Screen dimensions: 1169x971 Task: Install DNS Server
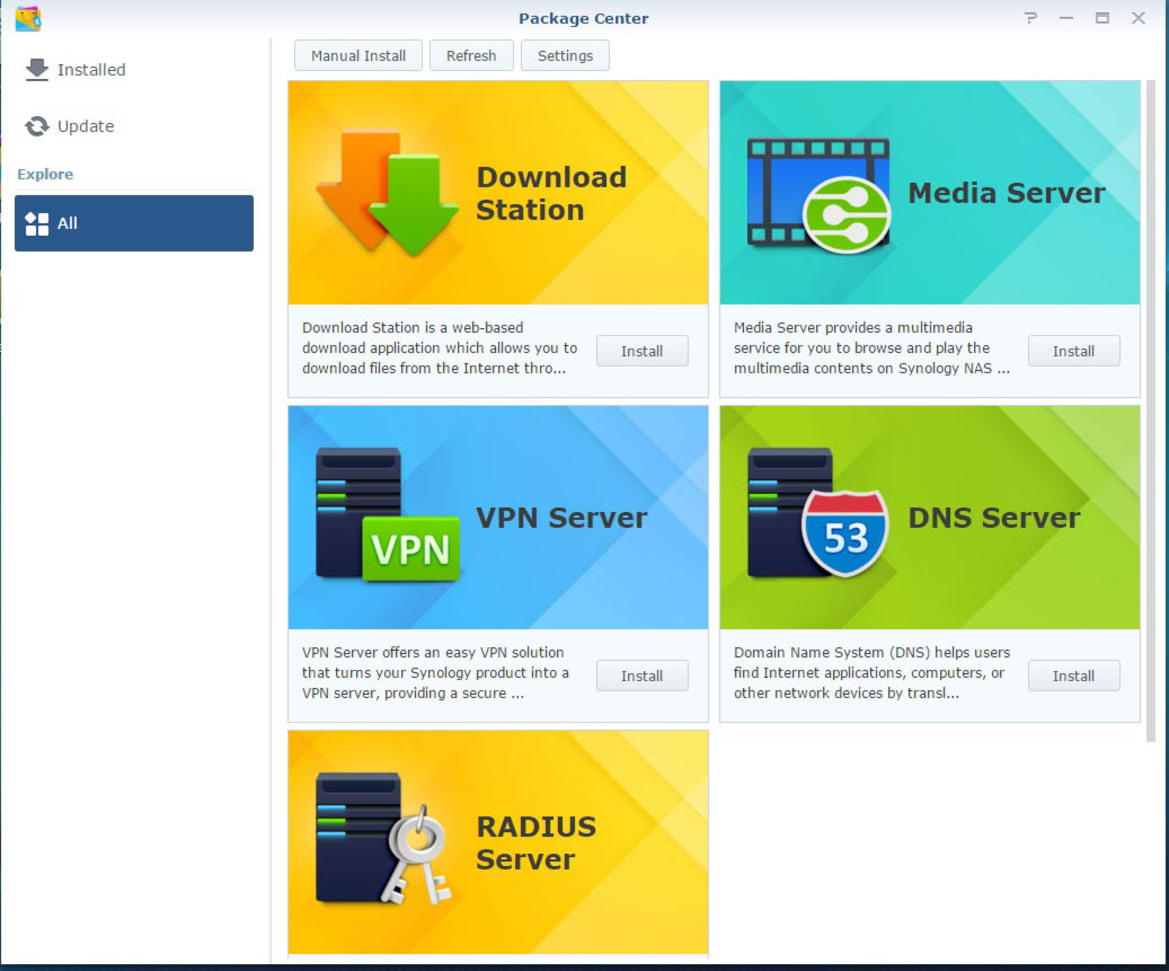pos(1074,676)
